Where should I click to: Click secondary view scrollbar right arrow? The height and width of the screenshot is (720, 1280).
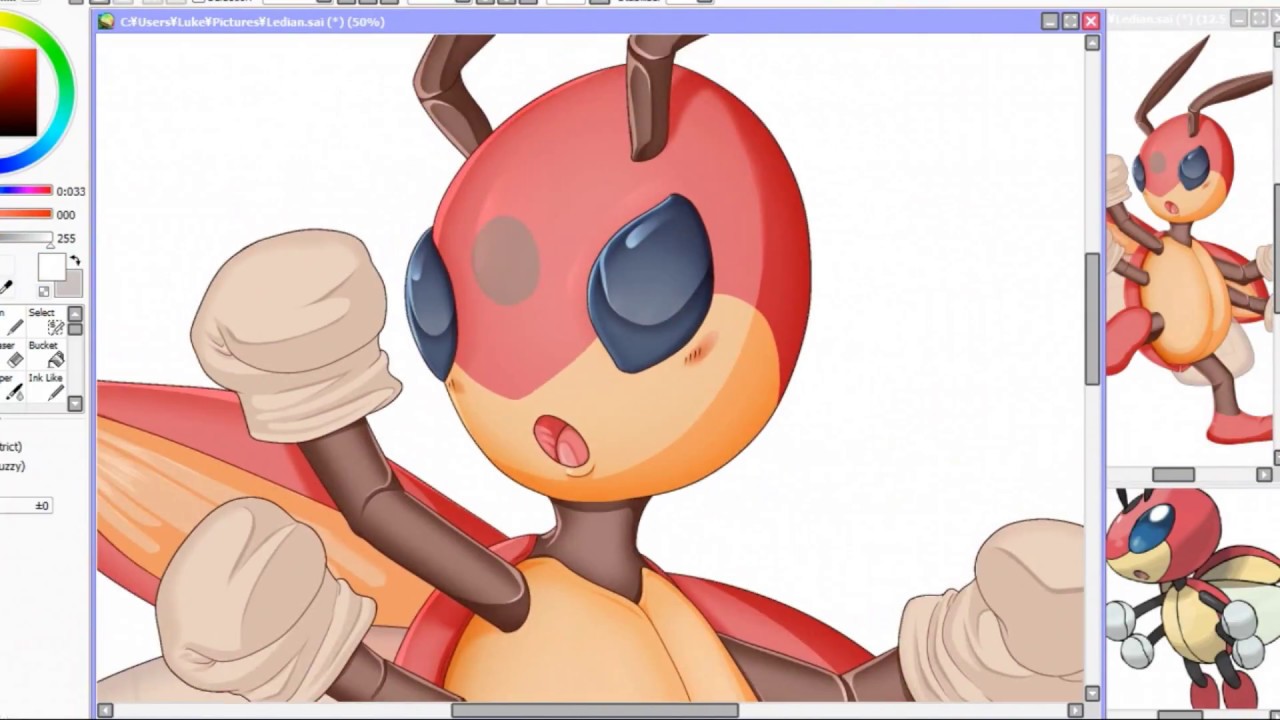point(1264,474)
